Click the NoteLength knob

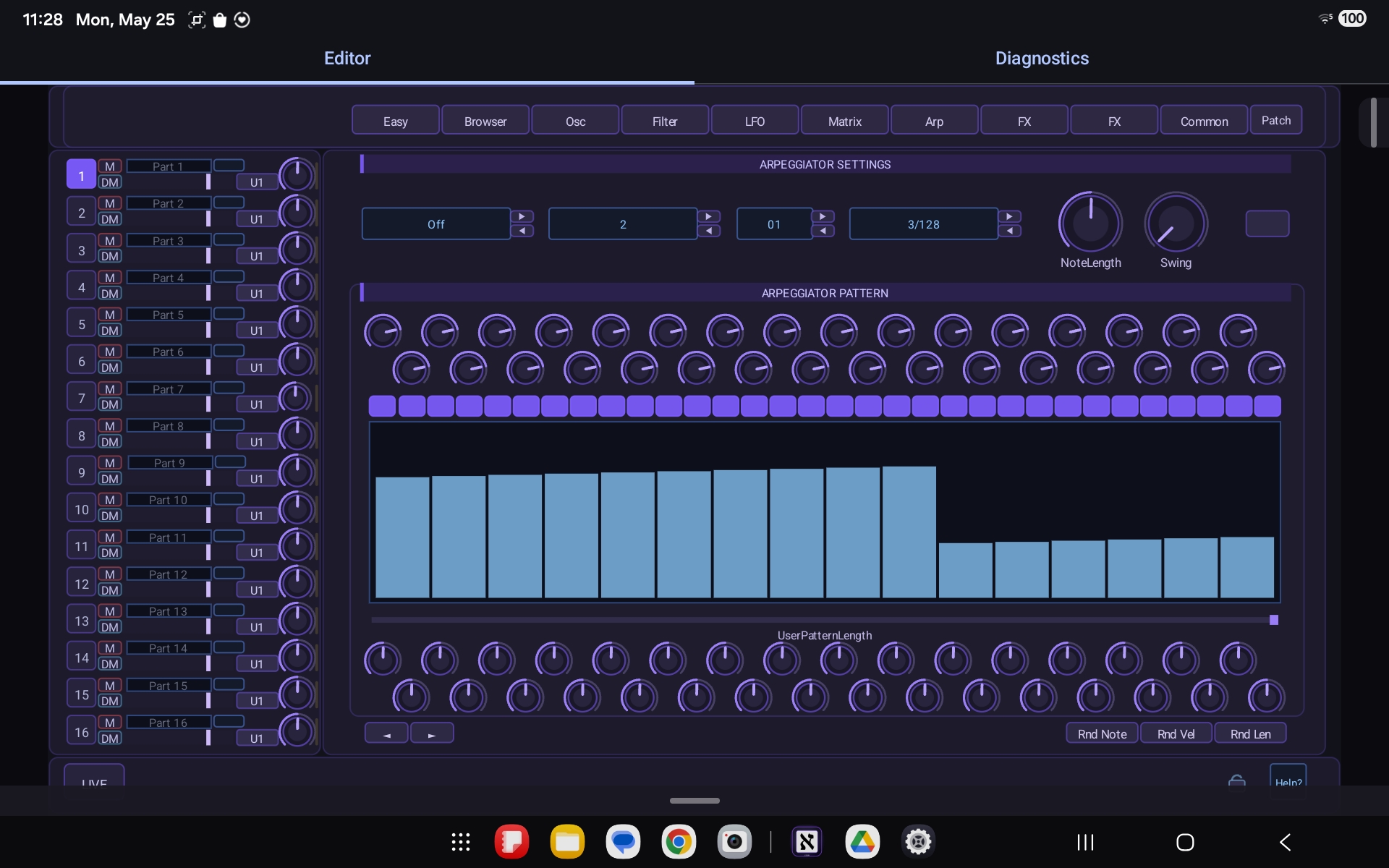click(1090, 224)
